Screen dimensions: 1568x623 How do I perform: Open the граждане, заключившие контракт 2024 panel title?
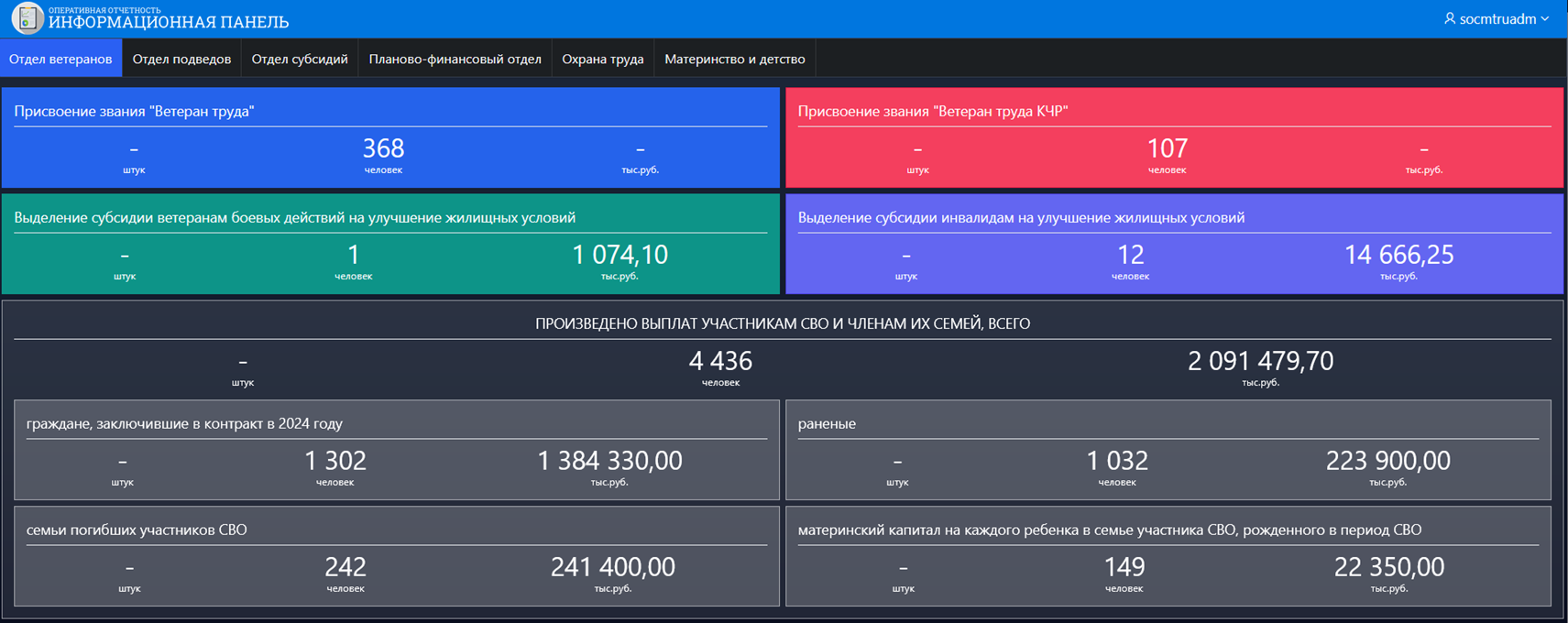click(x=184, y=423)
